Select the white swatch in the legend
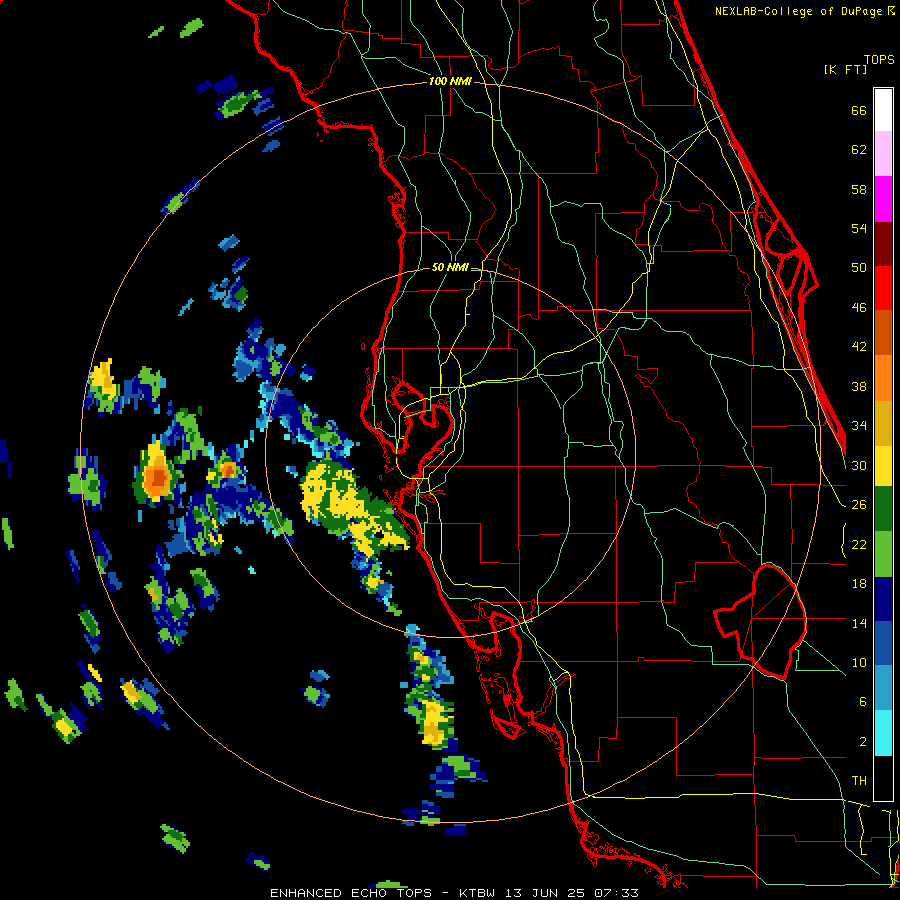The width and height of the screenshot is (900, 900). coord(883,110)
